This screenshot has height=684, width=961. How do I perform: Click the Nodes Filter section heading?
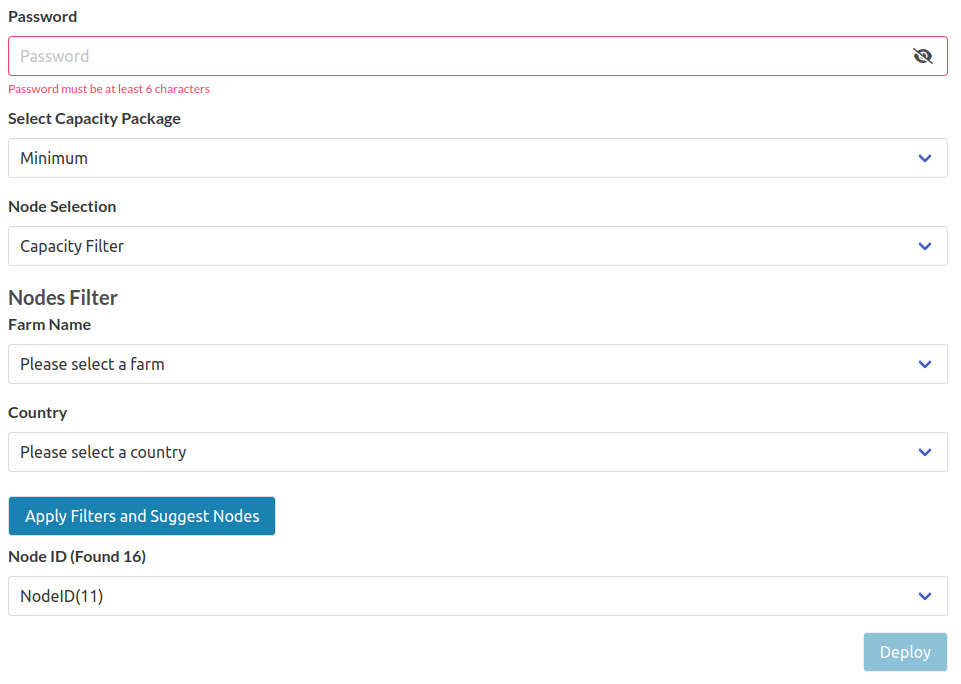[62, 297]
